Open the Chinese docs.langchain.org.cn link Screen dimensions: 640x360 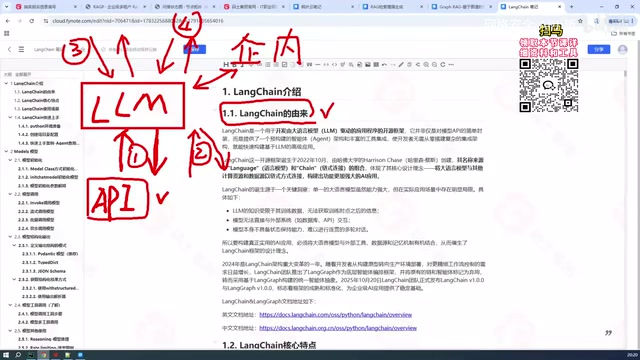(x=338, y=328)
